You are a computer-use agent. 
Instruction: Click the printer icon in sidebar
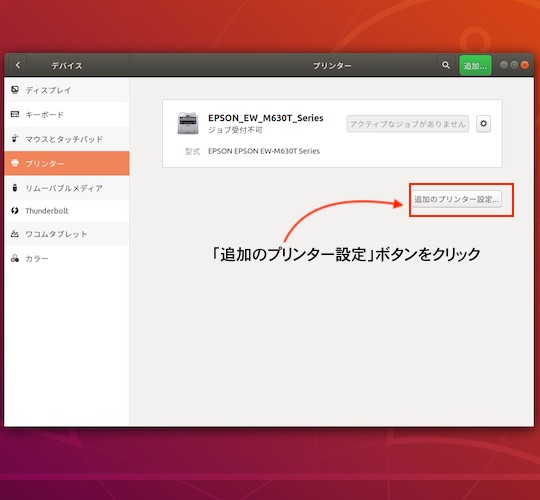15,163
